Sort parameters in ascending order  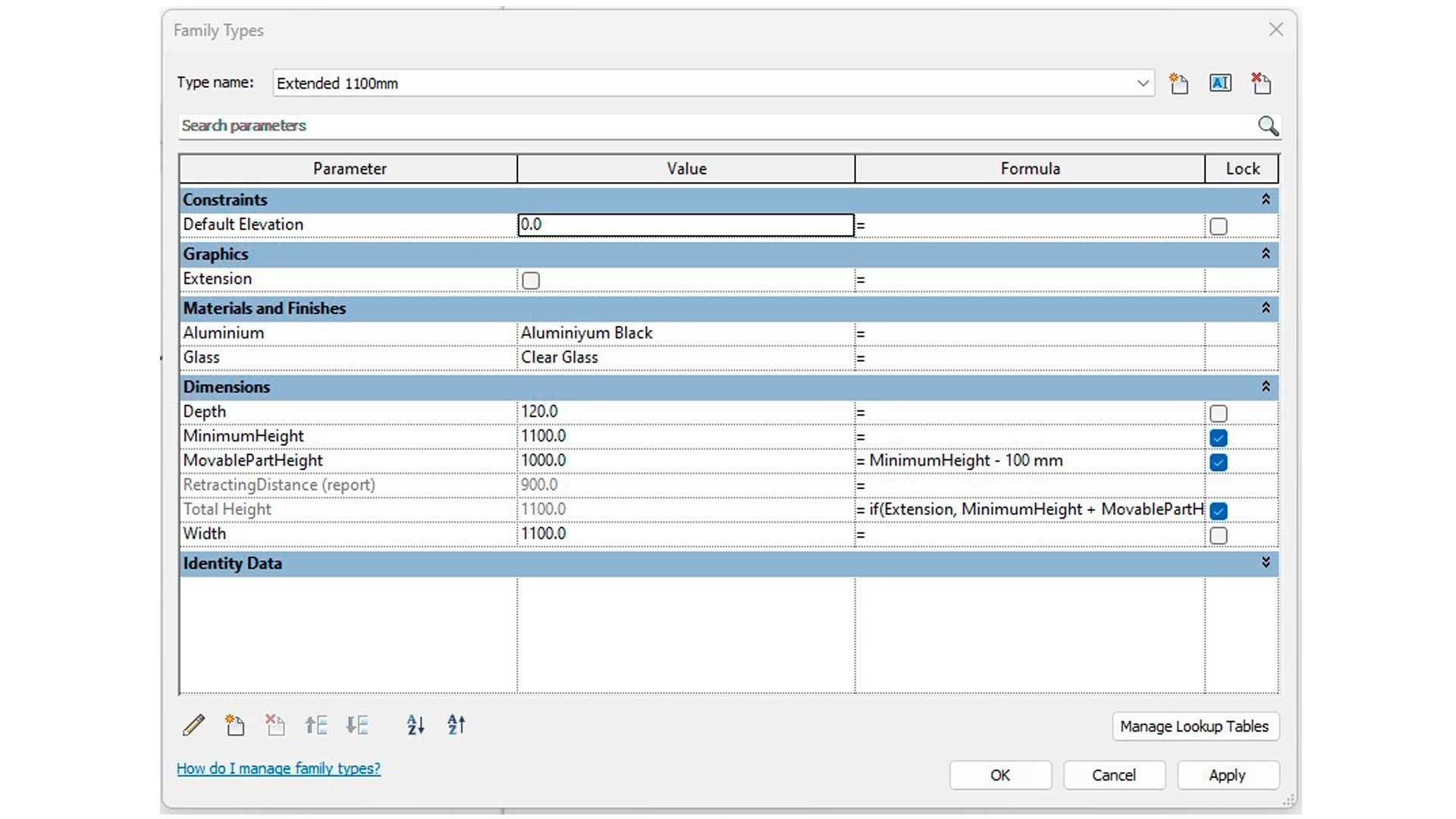click(416, 726)
